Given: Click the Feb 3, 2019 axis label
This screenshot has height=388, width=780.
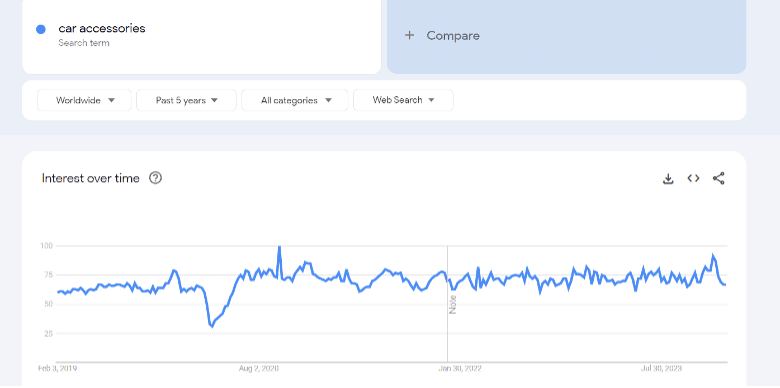Looking at the screenshot, I should coord(58,369).
